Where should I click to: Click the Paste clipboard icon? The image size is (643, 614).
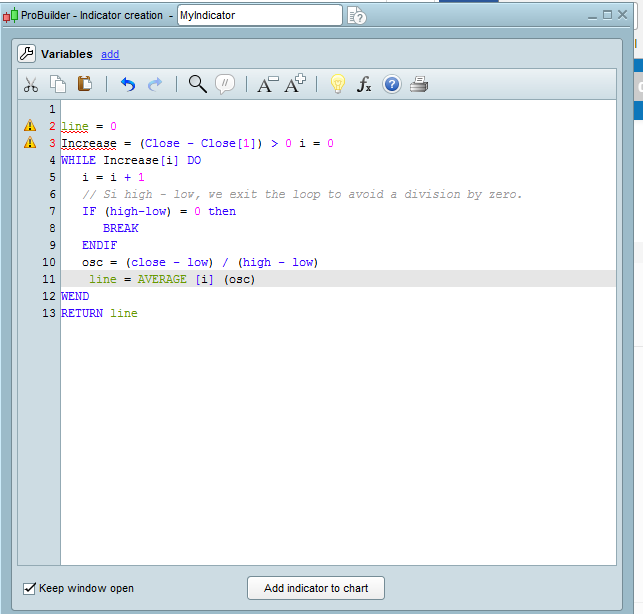coord(85,85)
